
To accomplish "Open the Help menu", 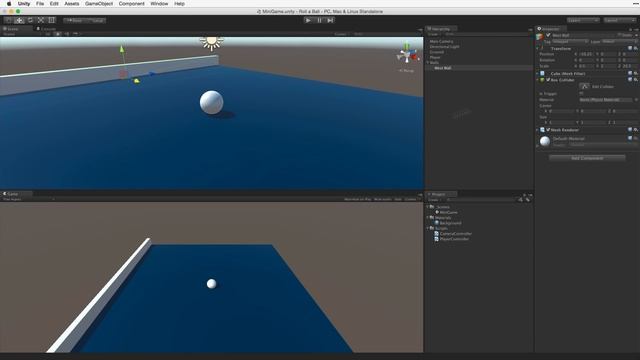I will click(179, 3).
